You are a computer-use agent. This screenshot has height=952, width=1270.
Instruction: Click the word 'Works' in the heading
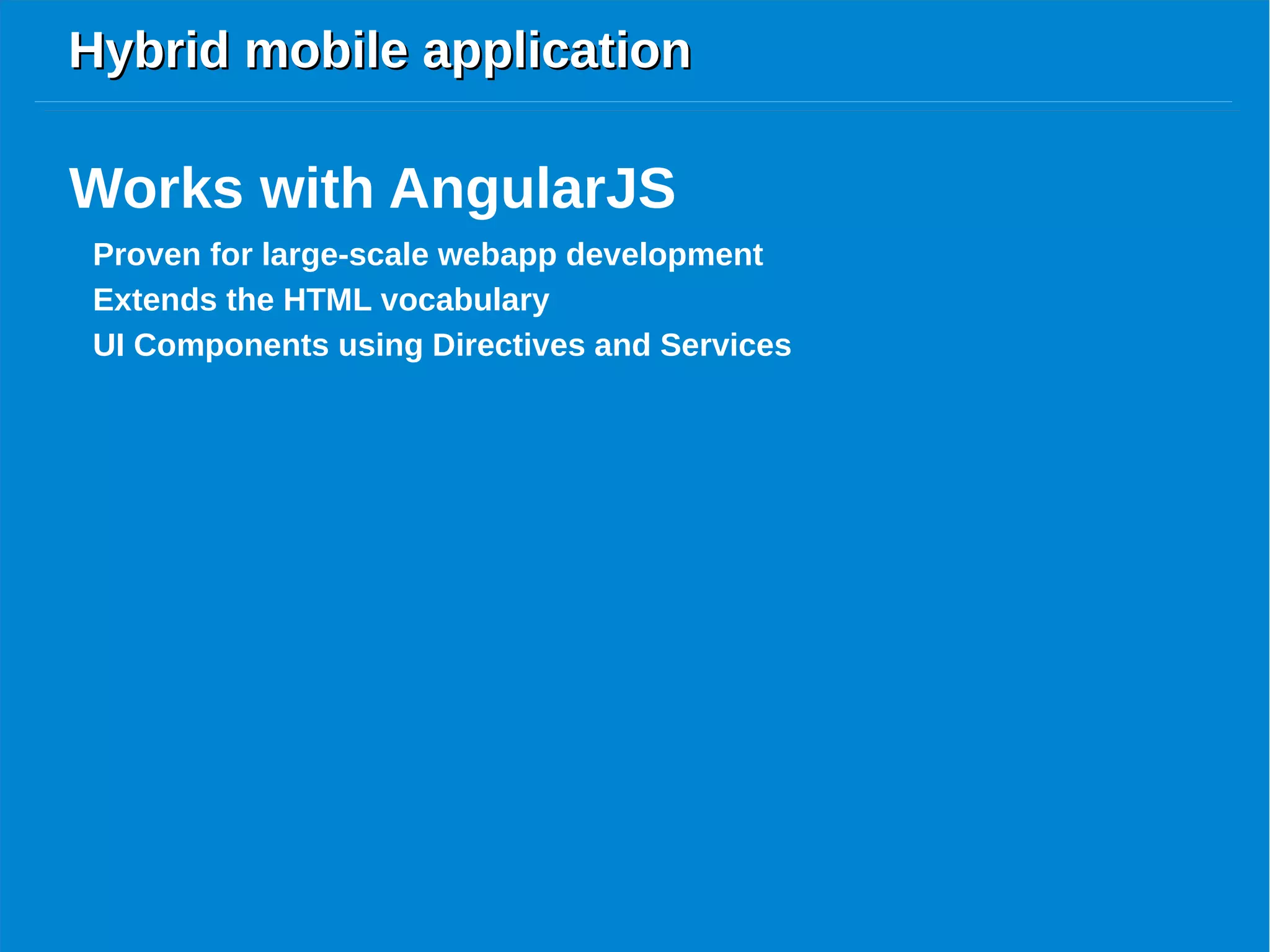pyautogui.click(x=156, y=188)
